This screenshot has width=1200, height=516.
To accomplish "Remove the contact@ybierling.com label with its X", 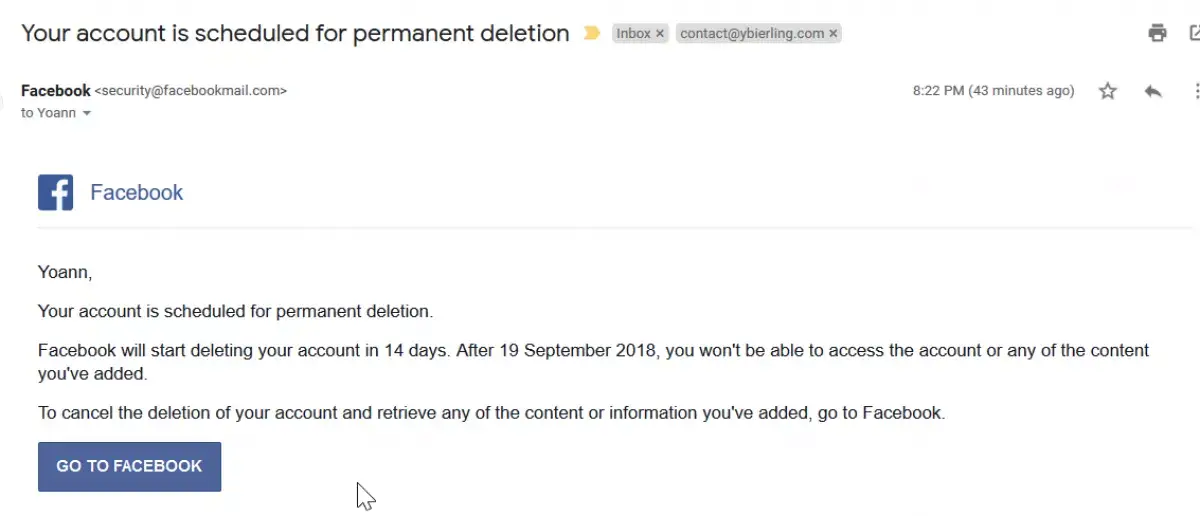I will click(x=833, y=33).
